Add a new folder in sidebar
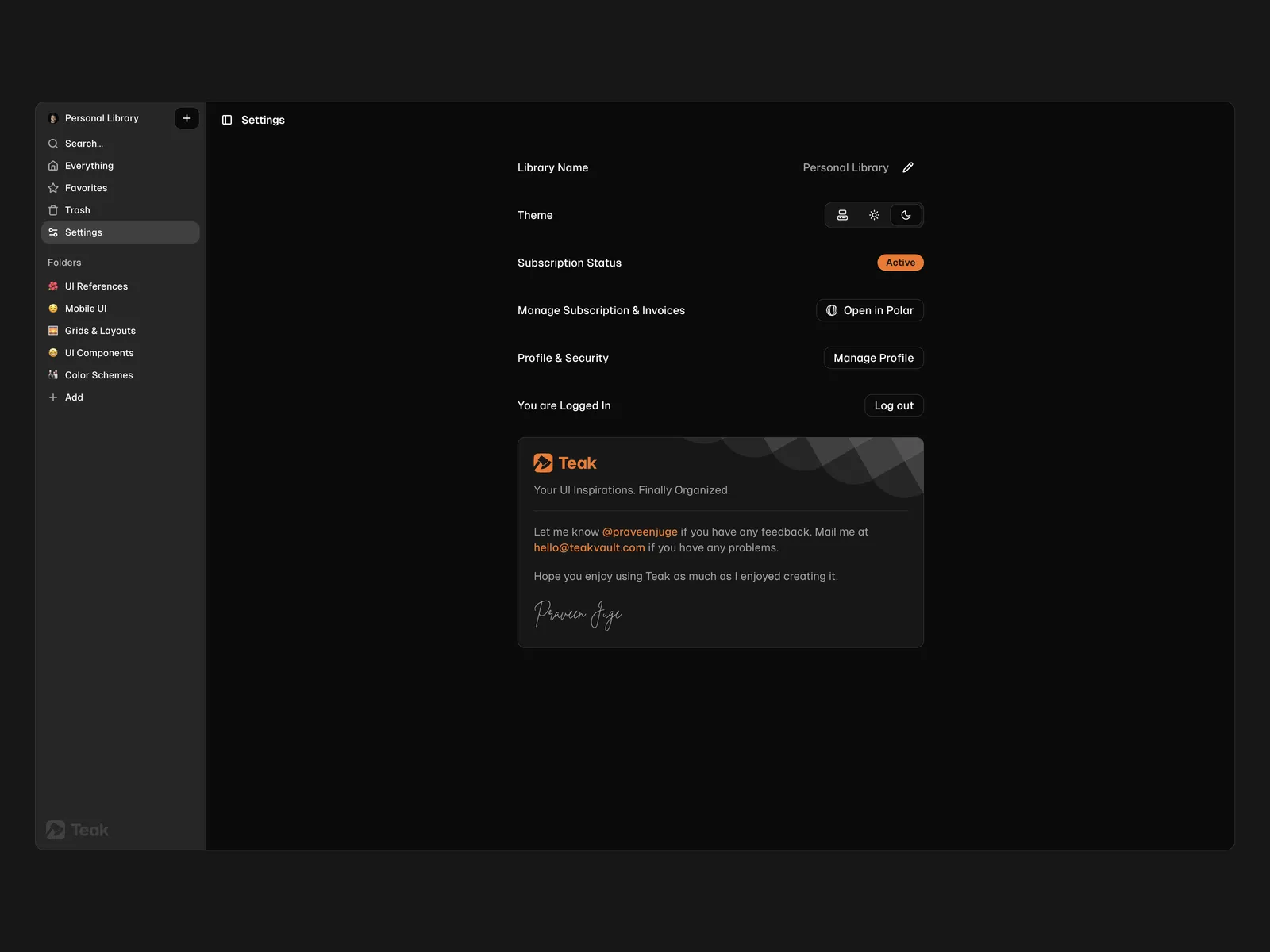Viewport: 1270px width, 952px height. [x=73, y=397]
